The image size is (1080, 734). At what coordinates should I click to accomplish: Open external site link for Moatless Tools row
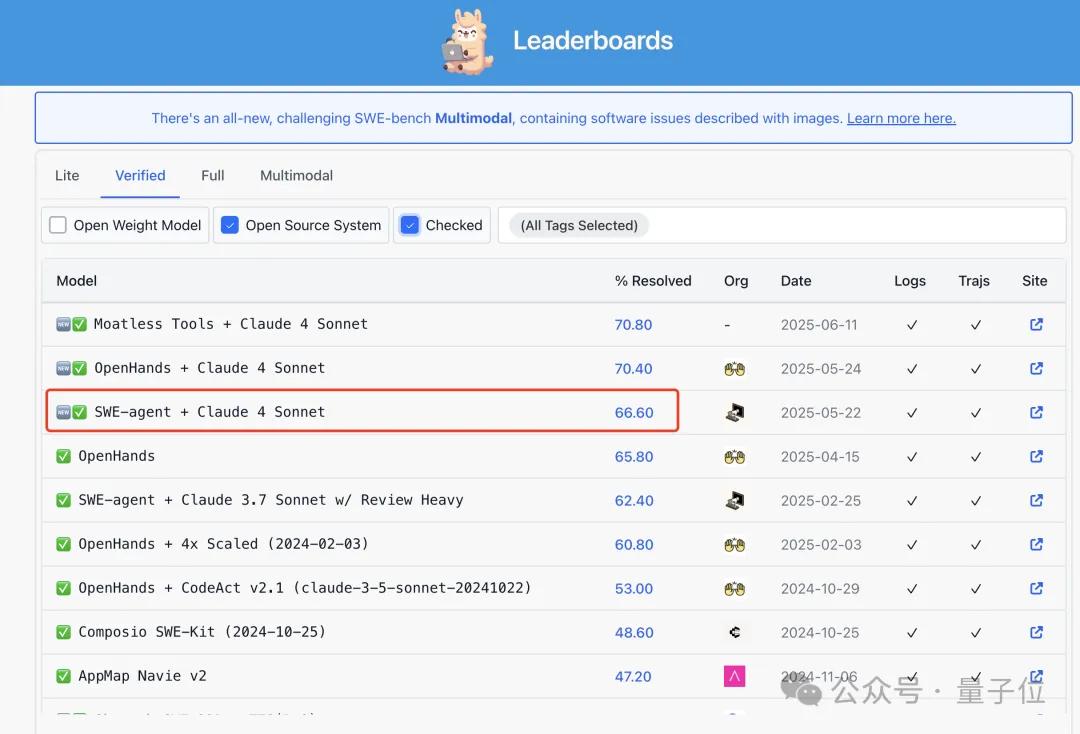1036,324
